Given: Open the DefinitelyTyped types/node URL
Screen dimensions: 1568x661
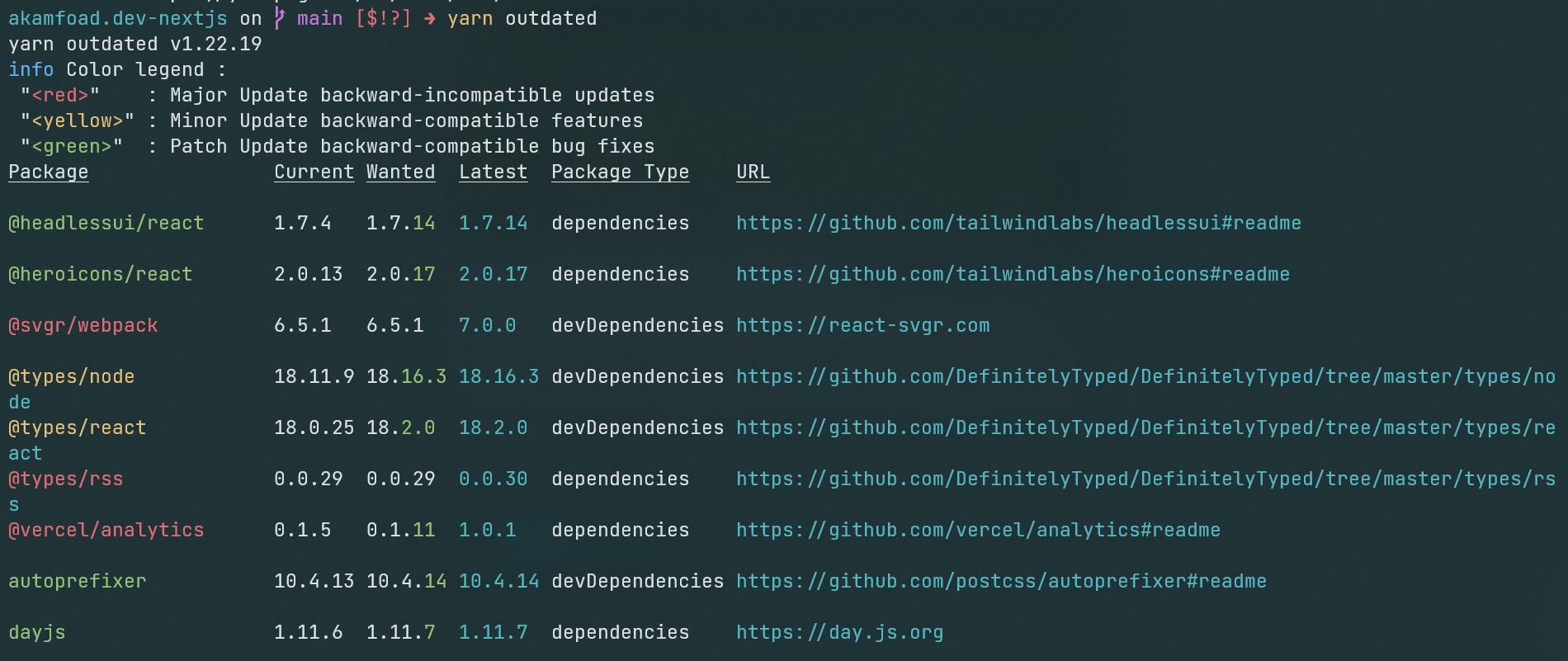Looking at the screenshot, I should (x=1145, y=376).
